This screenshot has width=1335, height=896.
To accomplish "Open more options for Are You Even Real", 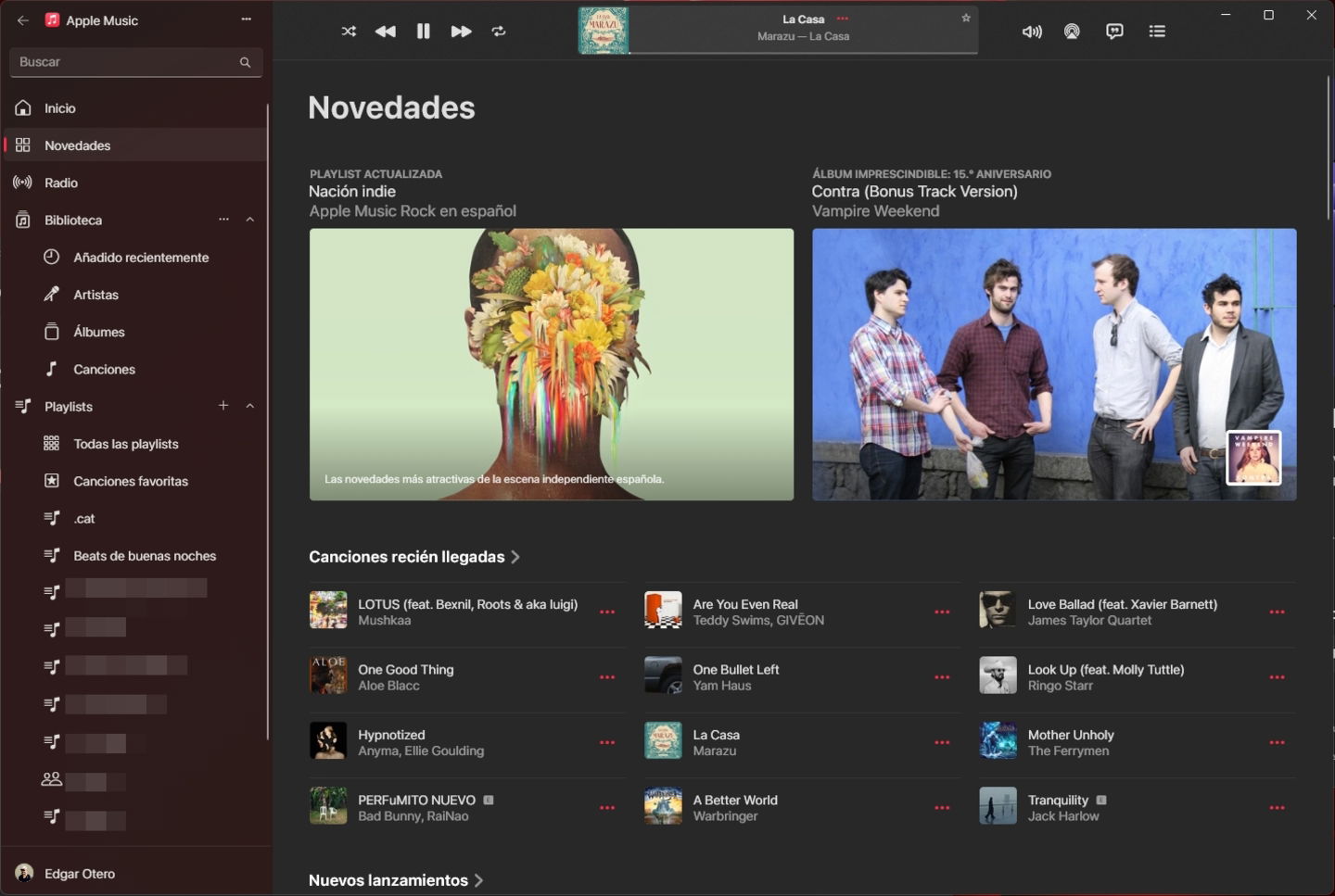I will (x=942, y=612).
